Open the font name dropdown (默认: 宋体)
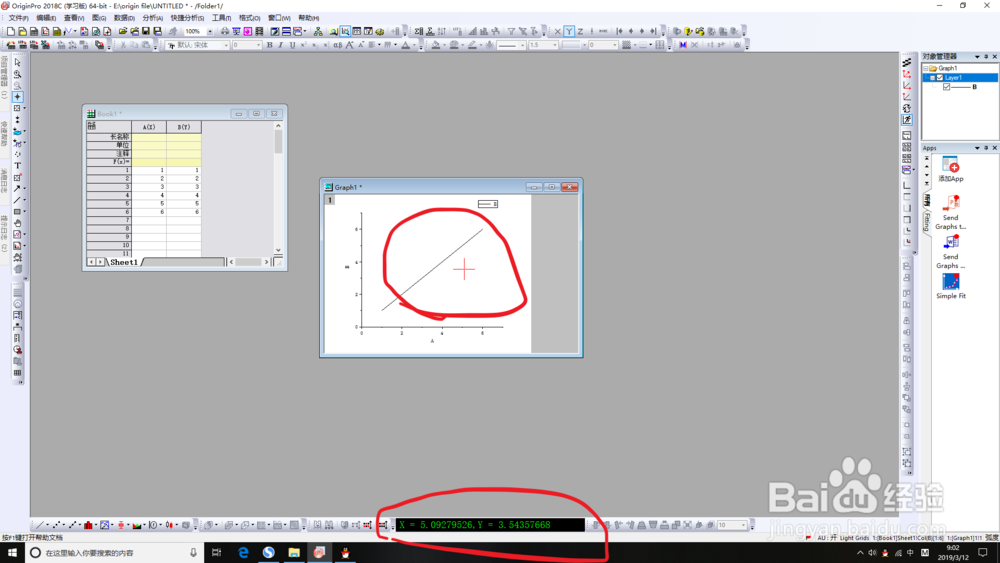The image size is (1000, 563). [226, 45]
